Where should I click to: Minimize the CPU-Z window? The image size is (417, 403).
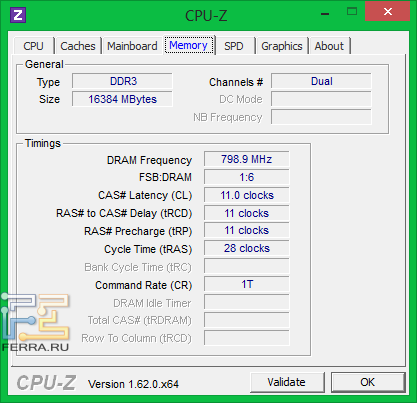point(325,13)
